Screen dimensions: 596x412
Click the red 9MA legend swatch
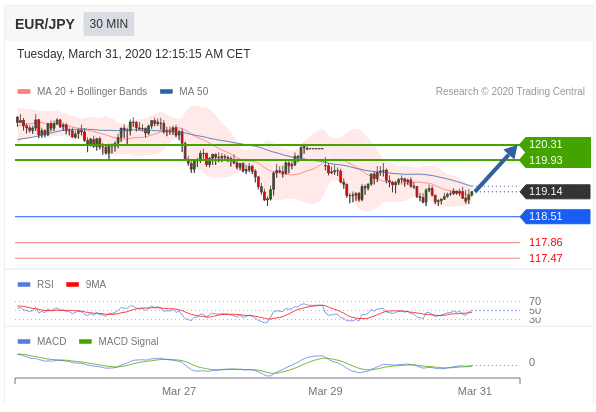(73, 285)
